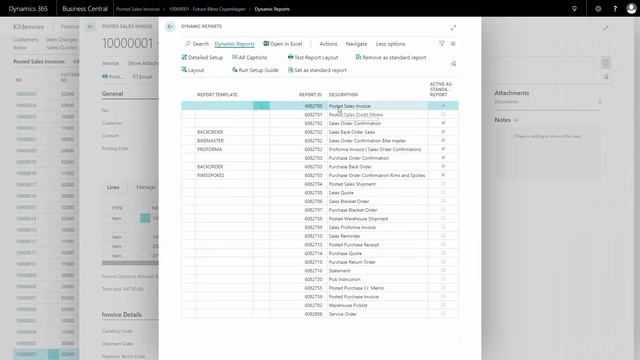Open the Lines tab on the invoice
Image resolution: width=640 pixels, height=360 pixels.
(113, 187)
